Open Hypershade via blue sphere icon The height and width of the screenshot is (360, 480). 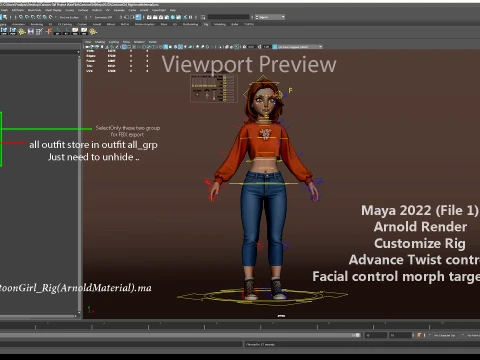173,17
